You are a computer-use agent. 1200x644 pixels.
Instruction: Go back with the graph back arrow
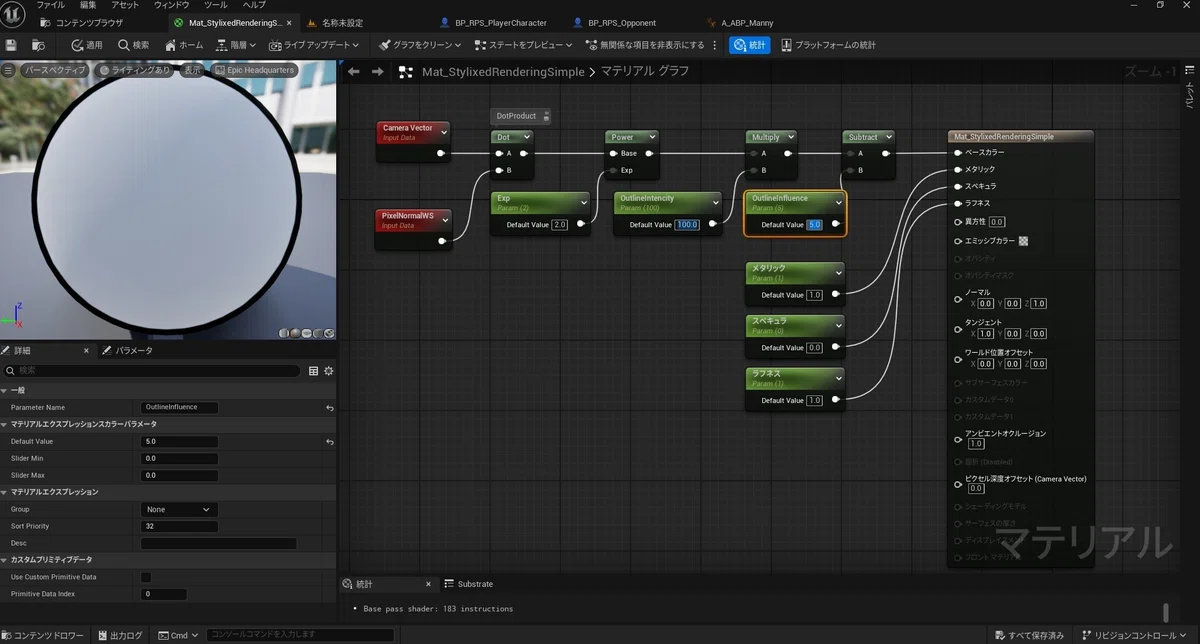pos(353,72)
